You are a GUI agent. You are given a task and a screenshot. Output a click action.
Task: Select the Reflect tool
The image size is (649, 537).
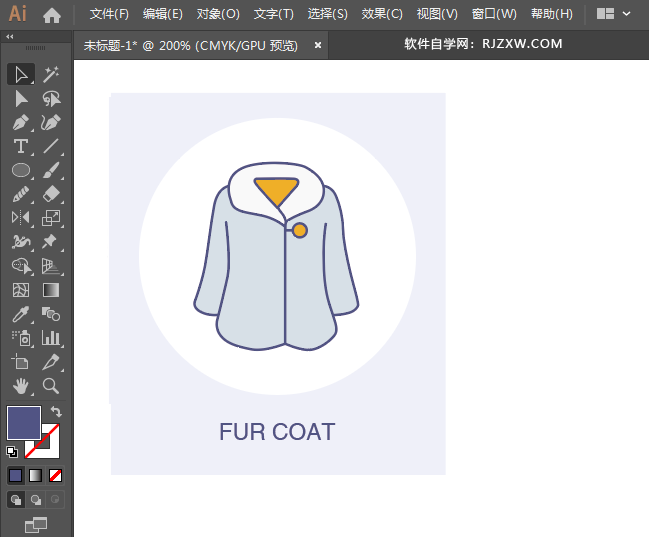click(21, 218)
